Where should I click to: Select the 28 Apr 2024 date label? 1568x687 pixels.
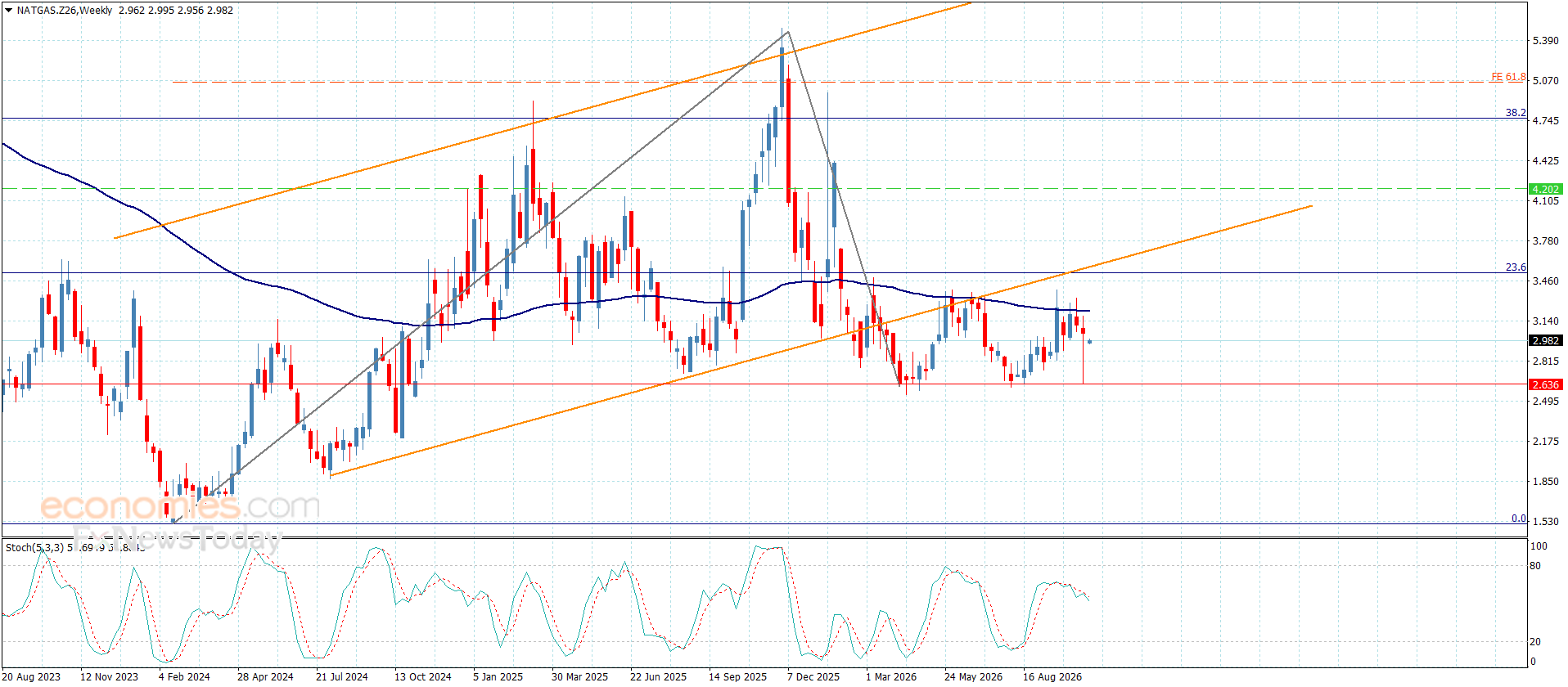[265, 676]
